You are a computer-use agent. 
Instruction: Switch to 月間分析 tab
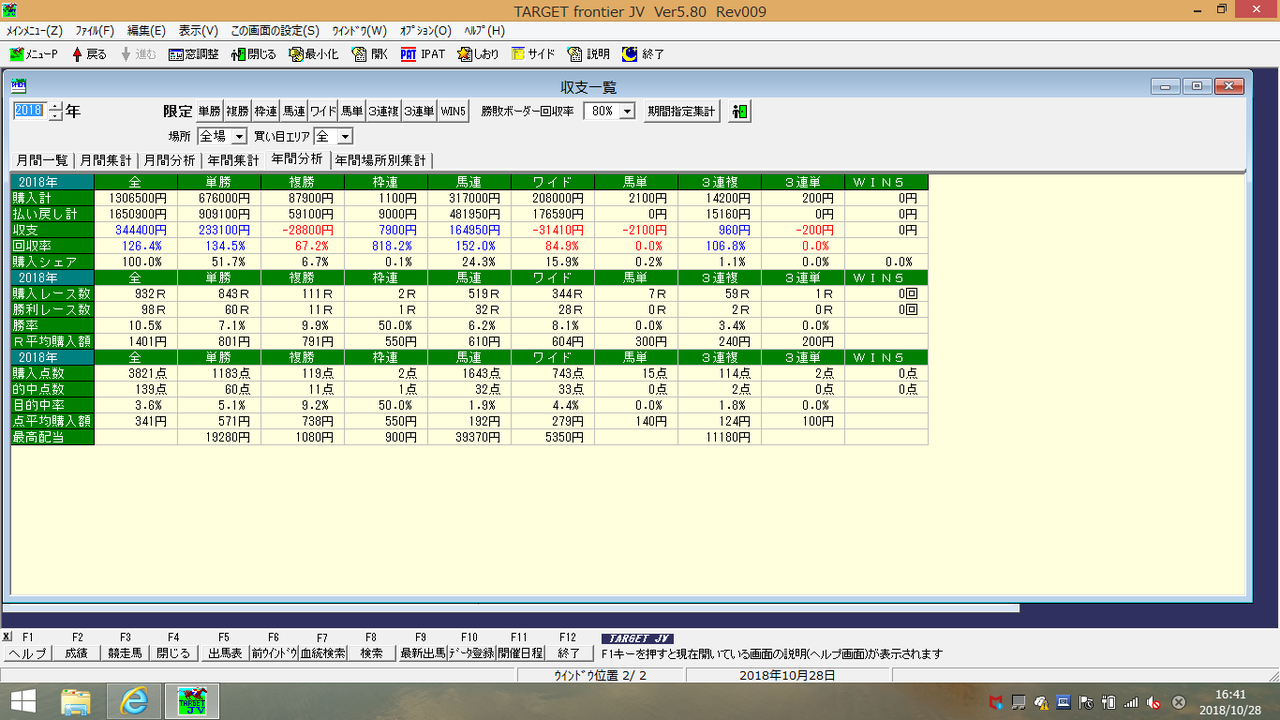pyautogui.click(x=169, y=161)
